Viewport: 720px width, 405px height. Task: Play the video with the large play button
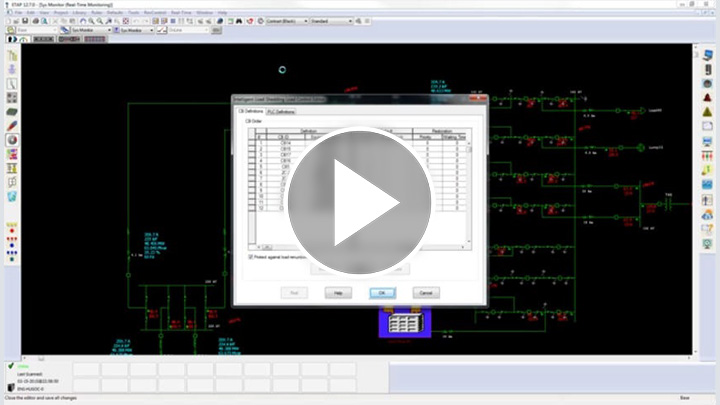coord(359,202)
